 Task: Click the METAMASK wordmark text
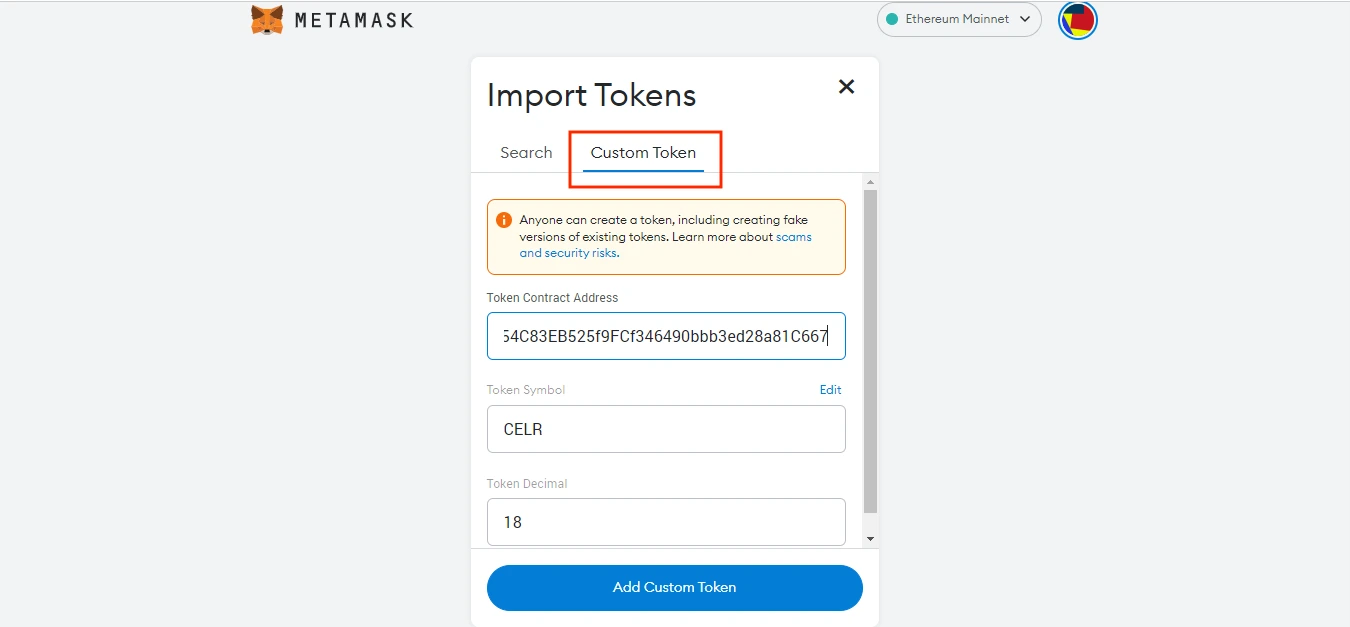click(354, 20)
